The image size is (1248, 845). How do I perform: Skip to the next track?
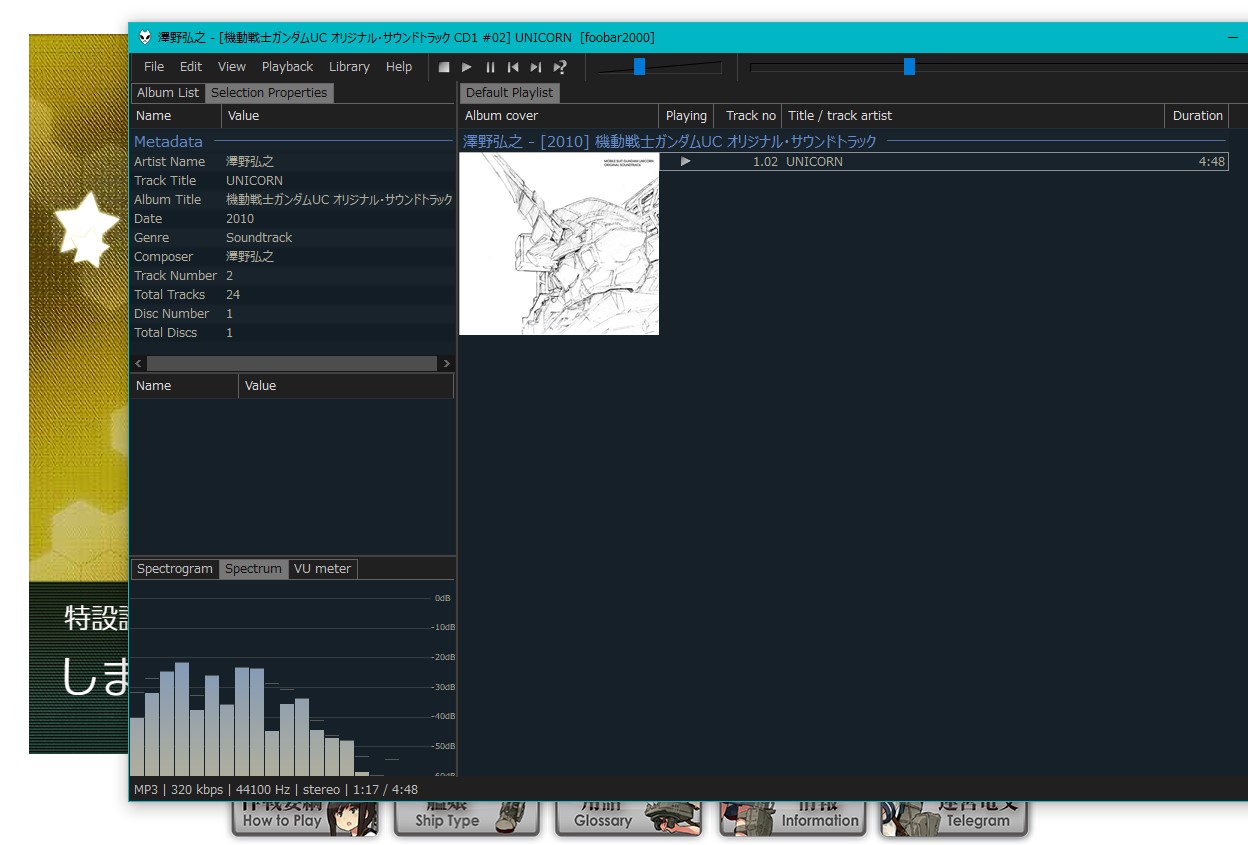(x=536, y=67)
